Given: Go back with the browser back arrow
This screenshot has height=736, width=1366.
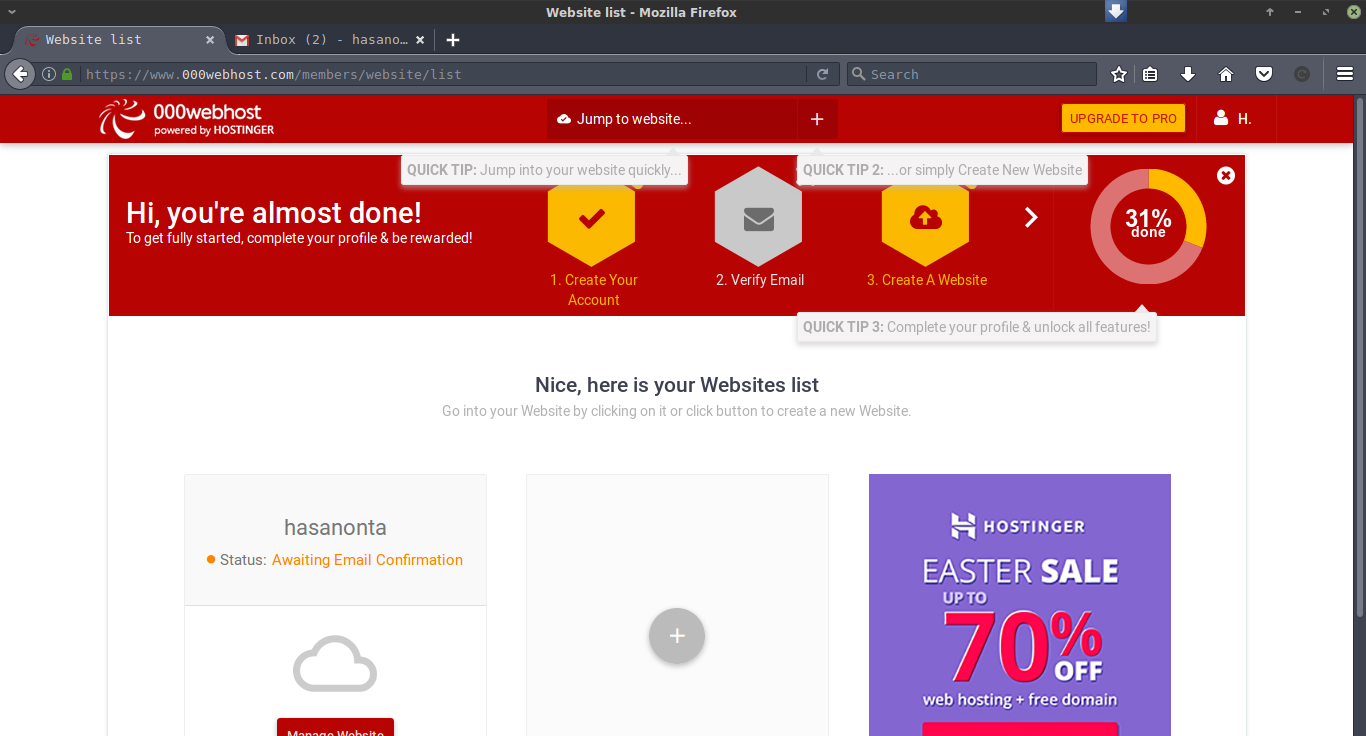Looking at the screenshot, I should (20, 74).
